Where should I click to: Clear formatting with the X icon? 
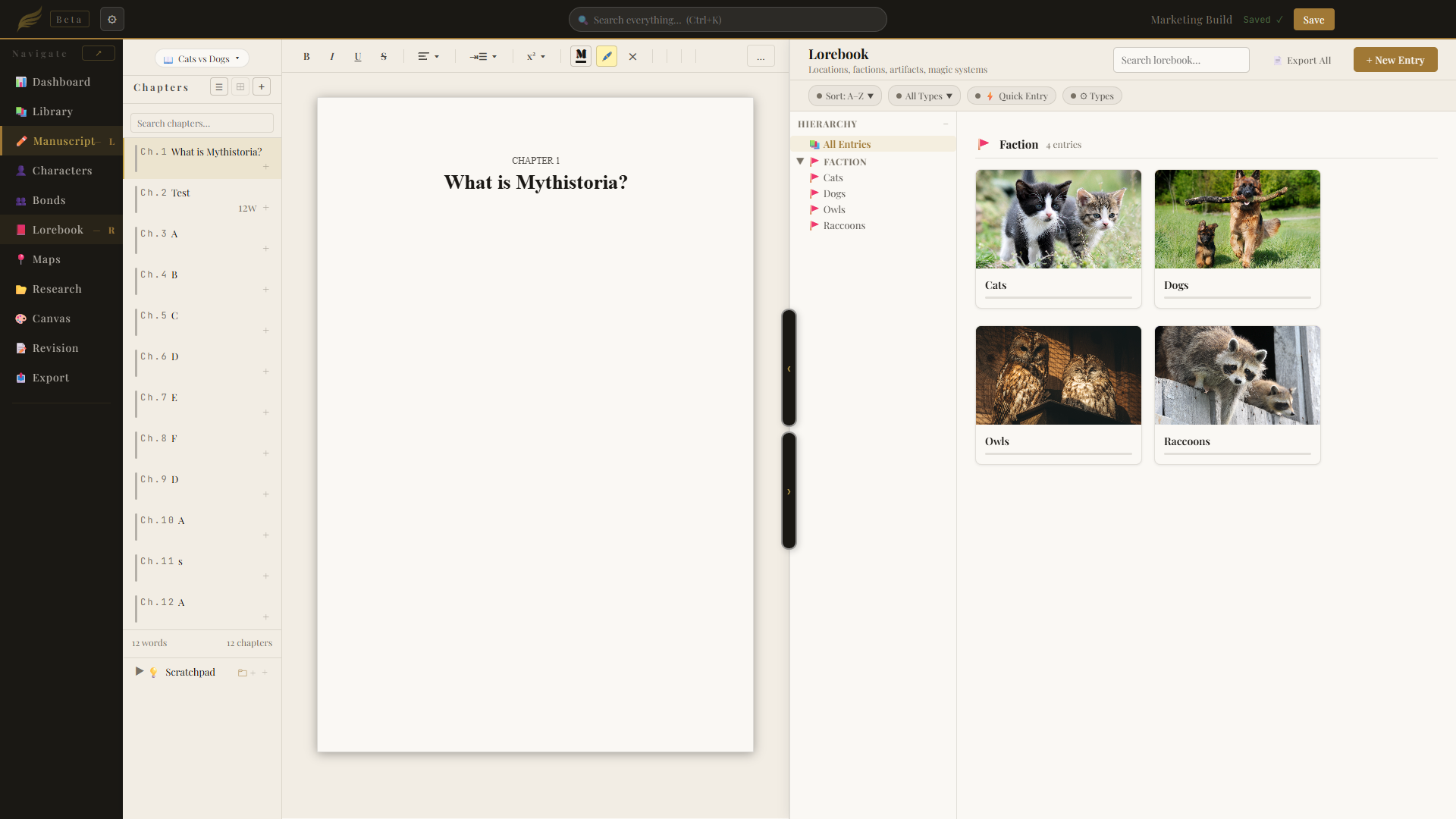pos(632,57)
